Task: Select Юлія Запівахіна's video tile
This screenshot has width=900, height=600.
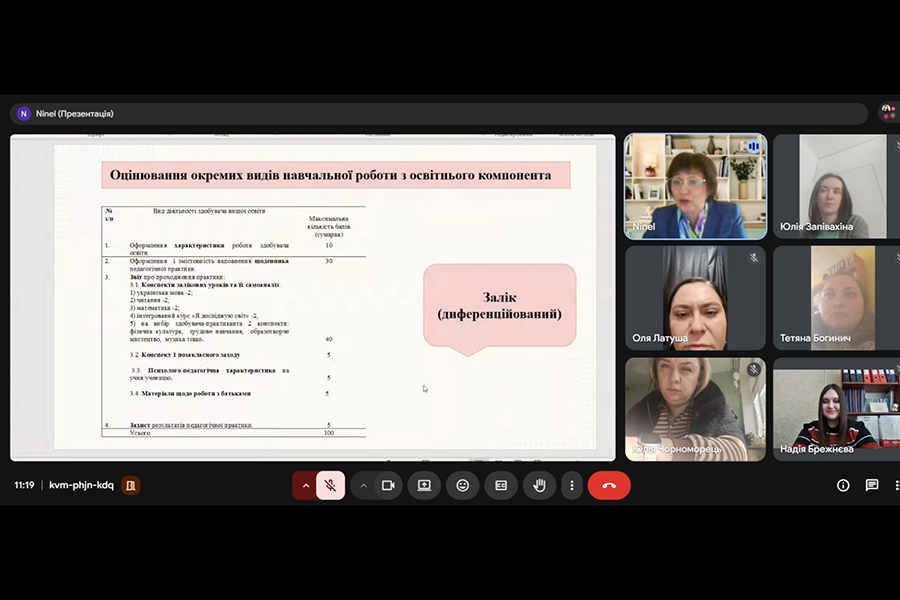Action: click(836, 186)
